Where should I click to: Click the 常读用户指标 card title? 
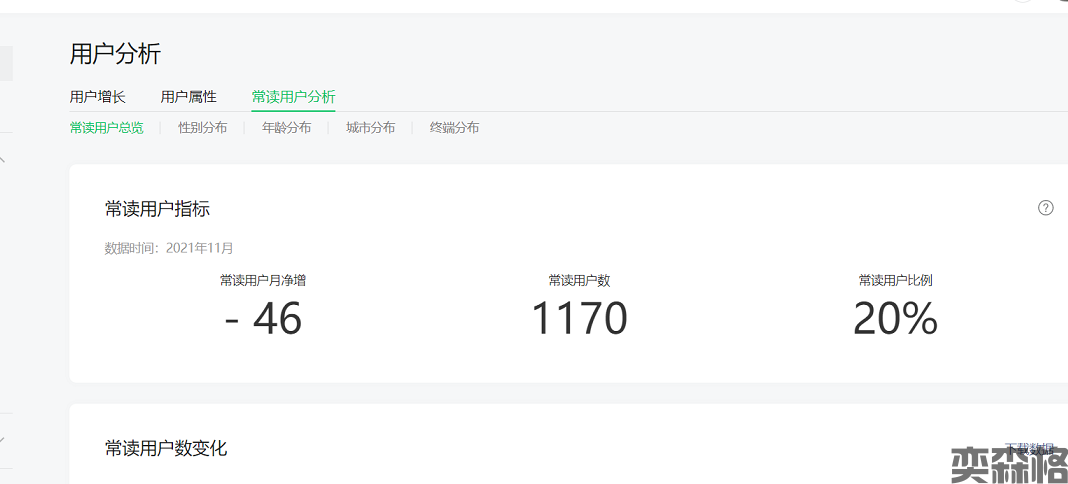point(157,209)
